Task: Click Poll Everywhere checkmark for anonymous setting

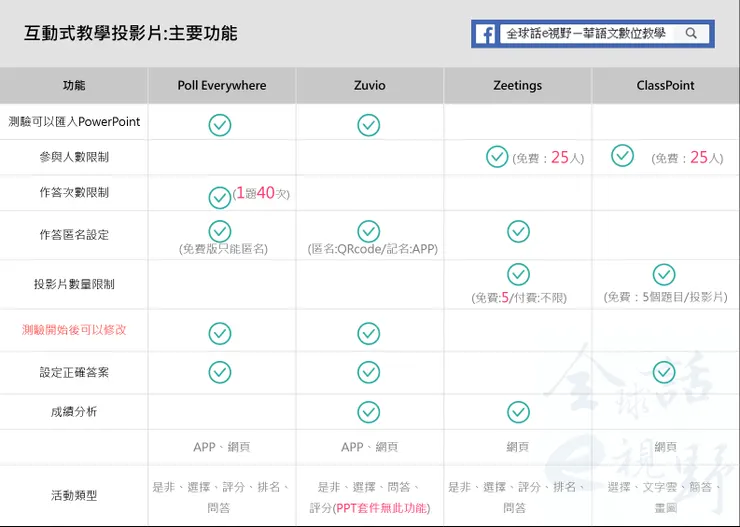Action: [220, 231]
